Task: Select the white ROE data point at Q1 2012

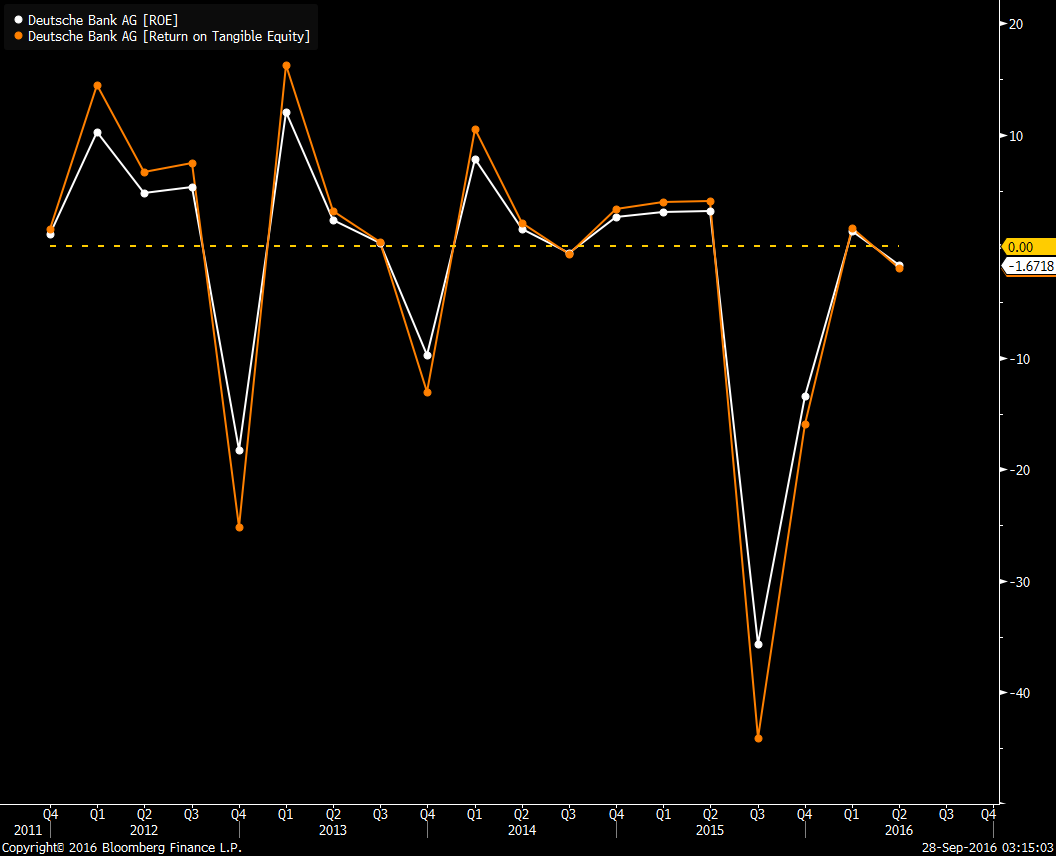Action: [98, 133]
